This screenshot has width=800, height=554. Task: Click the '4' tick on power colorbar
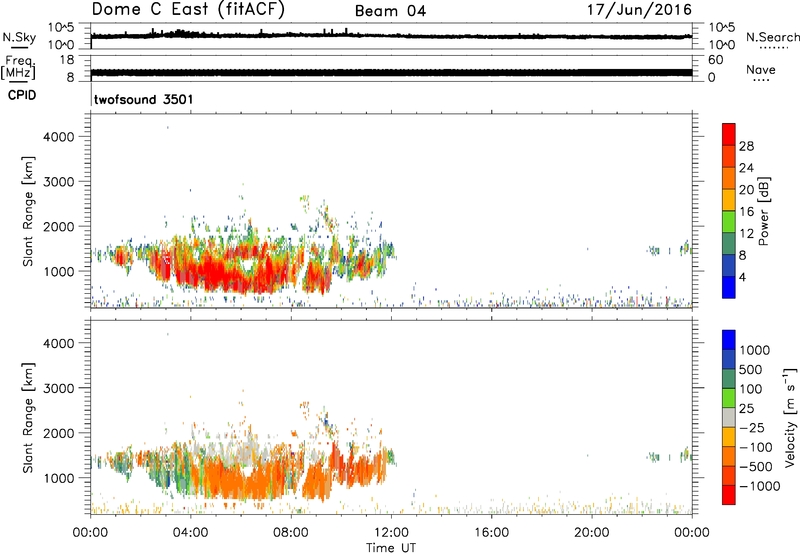[742, 277]
